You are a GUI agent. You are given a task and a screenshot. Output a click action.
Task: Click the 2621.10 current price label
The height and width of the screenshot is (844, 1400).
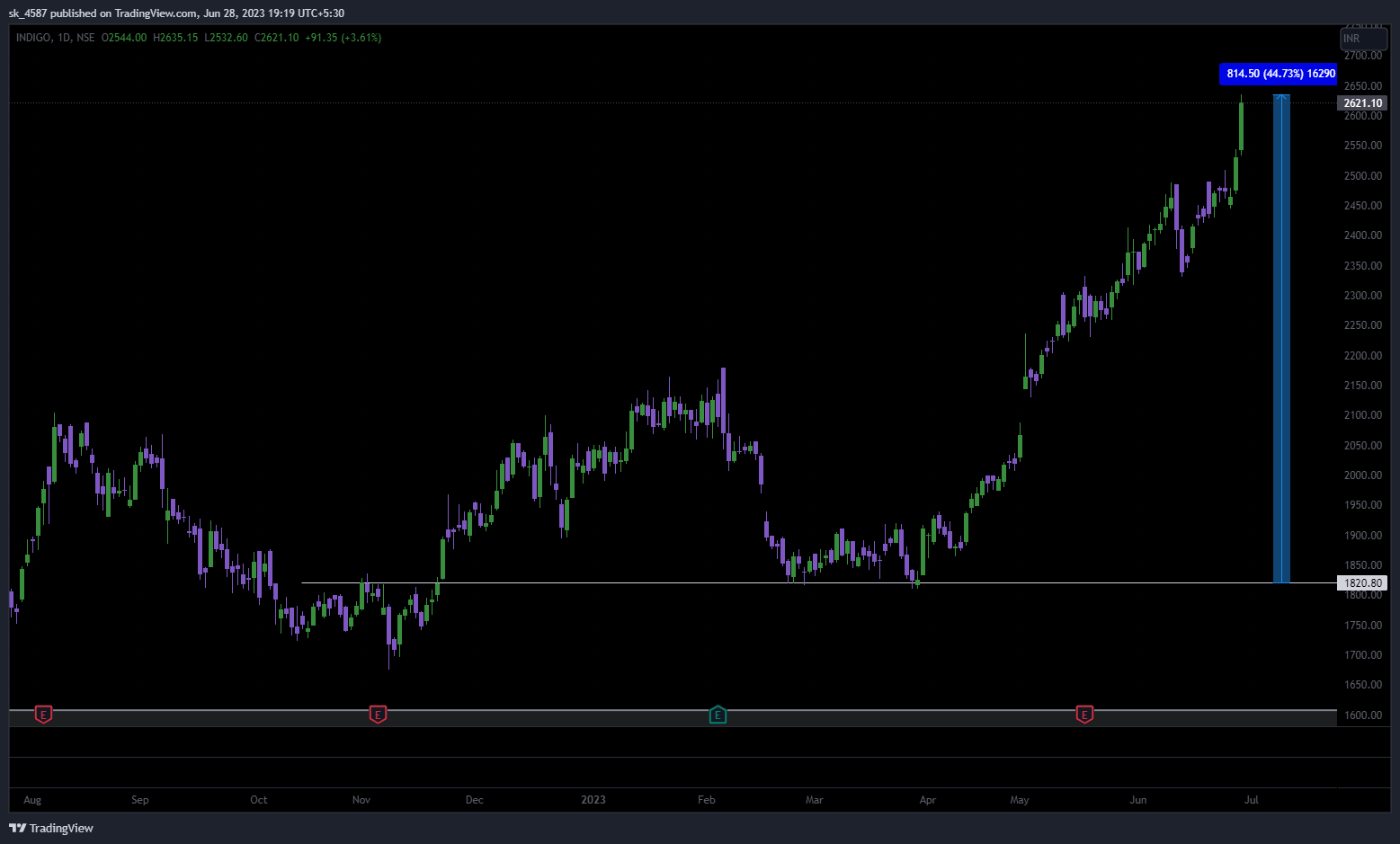point(1362,103)
